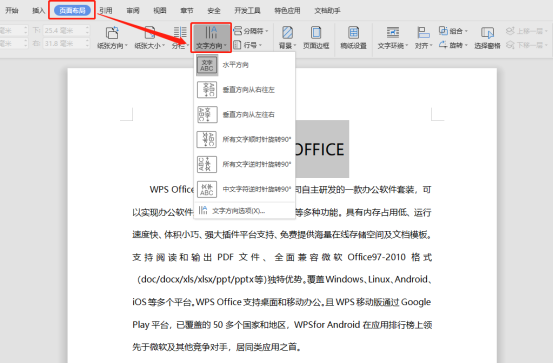The image size is (554, 363).
Task: Click the 对齐 align icon
Action: (423, 33)
